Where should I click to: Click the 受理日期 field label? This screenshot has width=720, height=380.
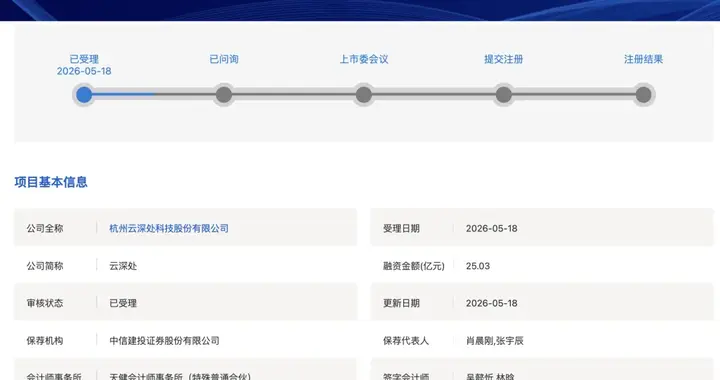[401, 228]
